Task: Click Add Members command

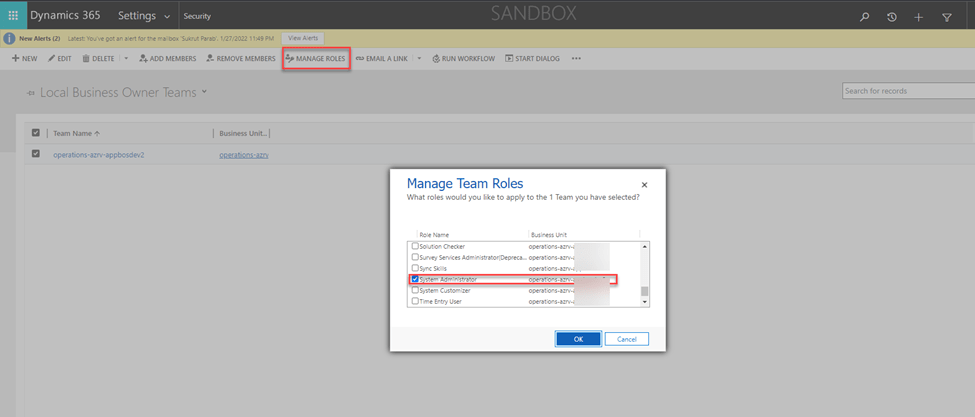Action: [167, 59]
